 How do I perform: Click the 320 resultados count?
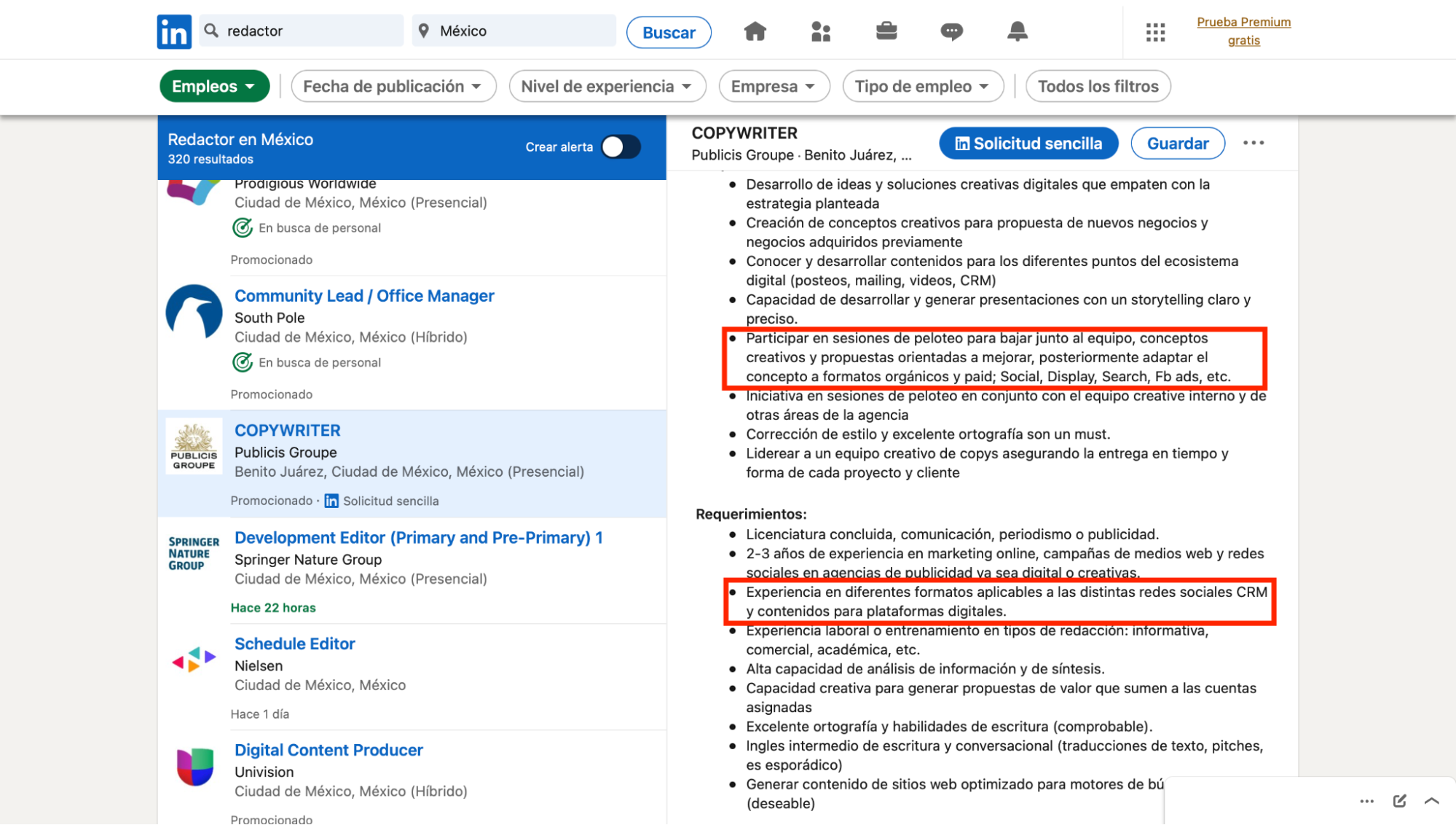(x=210, y=160)
